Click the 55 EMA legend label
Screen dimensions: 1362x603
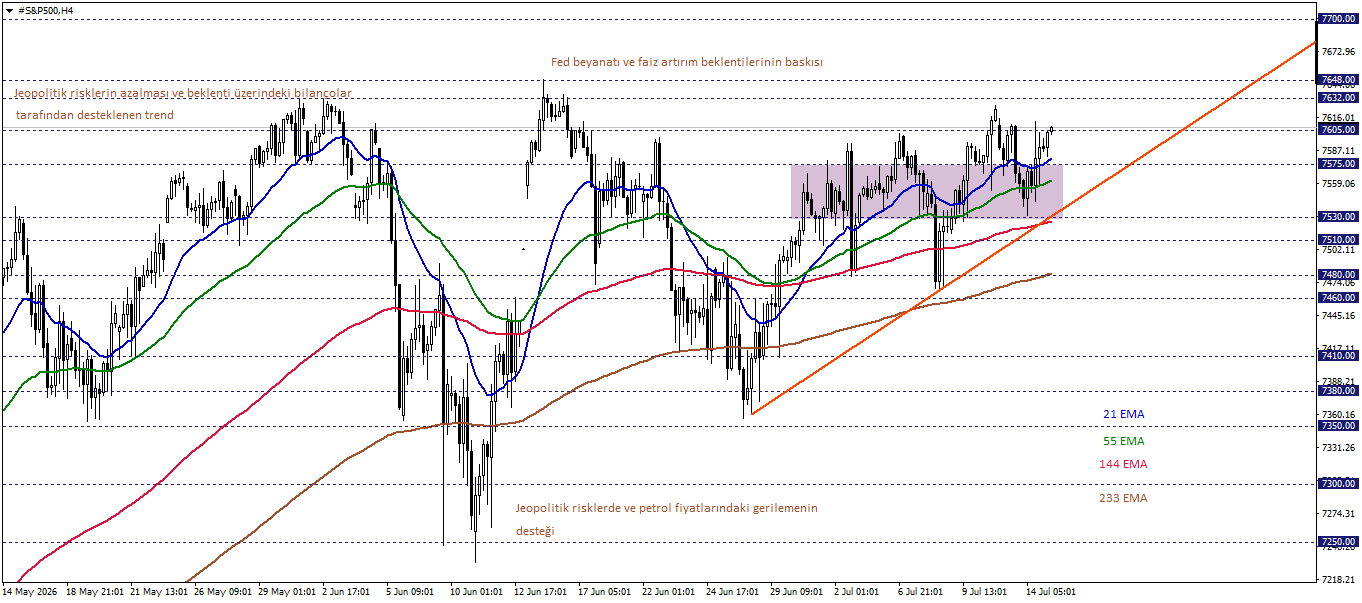pyautogui.click(x=1124, y=441)
